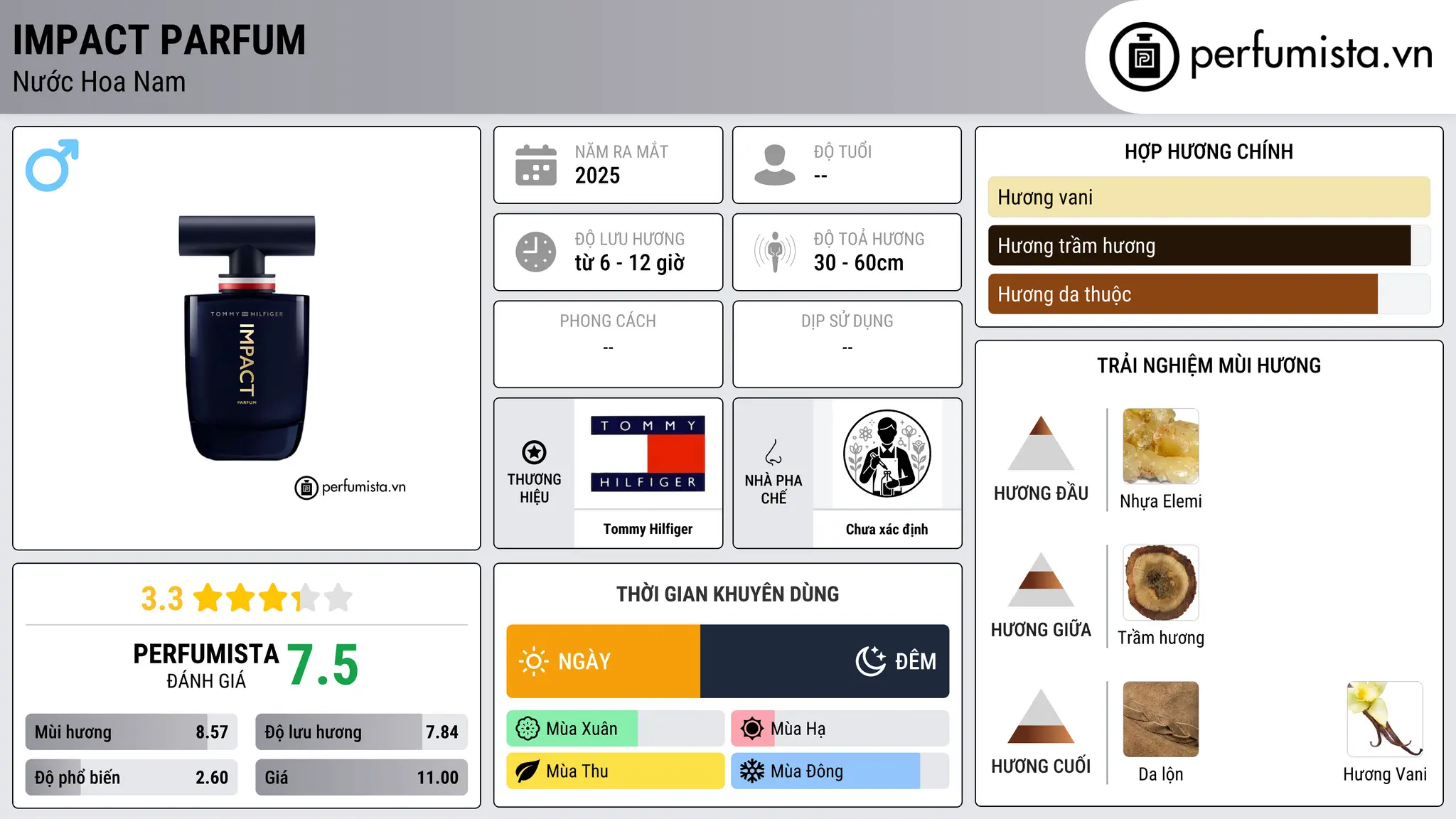Click the sun icon for Mùa Hạ
This screenshot has width=1456, height=819.
click(752, 729)
